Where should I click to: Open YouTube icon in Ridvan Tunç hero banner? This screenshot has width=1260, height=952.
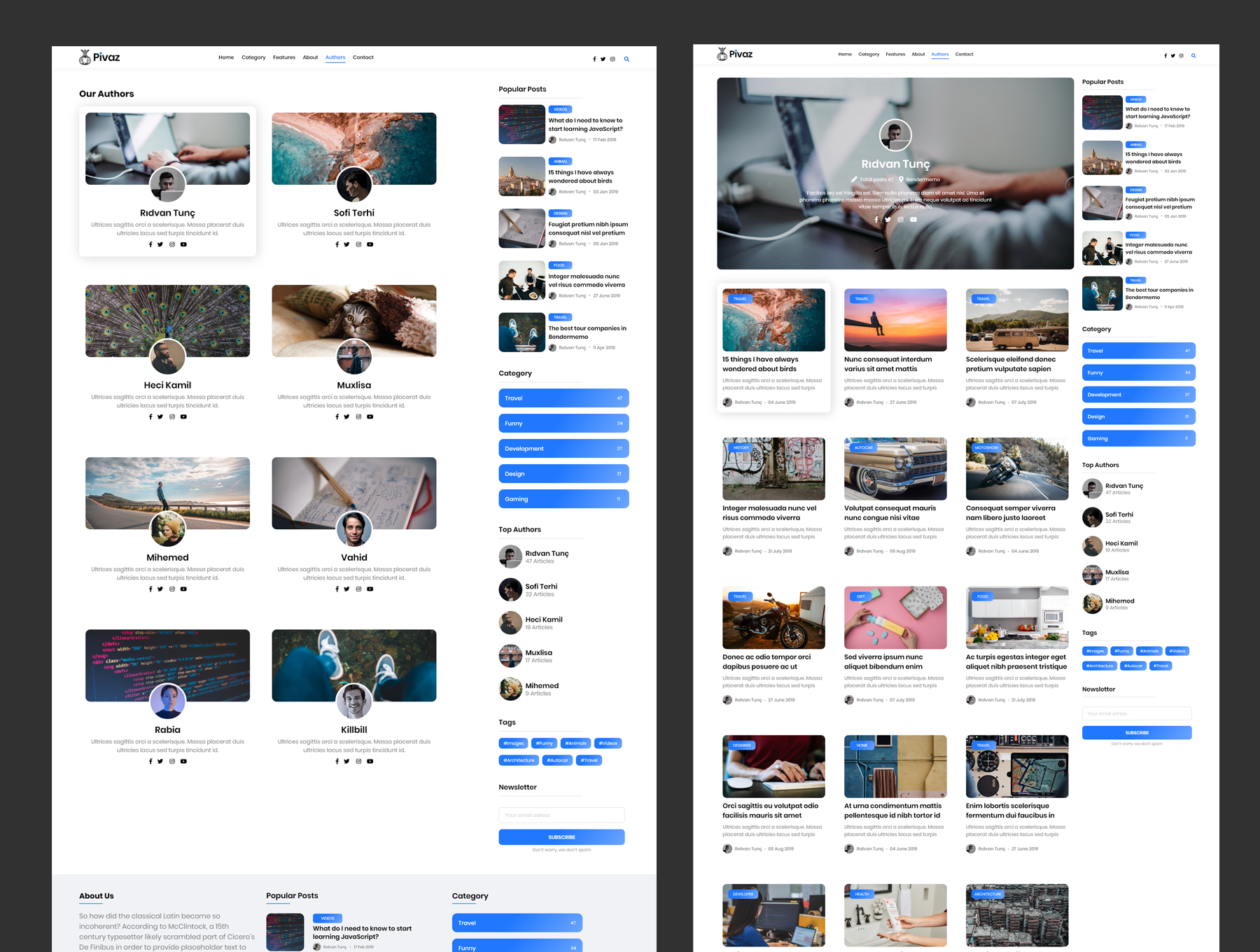913,220
